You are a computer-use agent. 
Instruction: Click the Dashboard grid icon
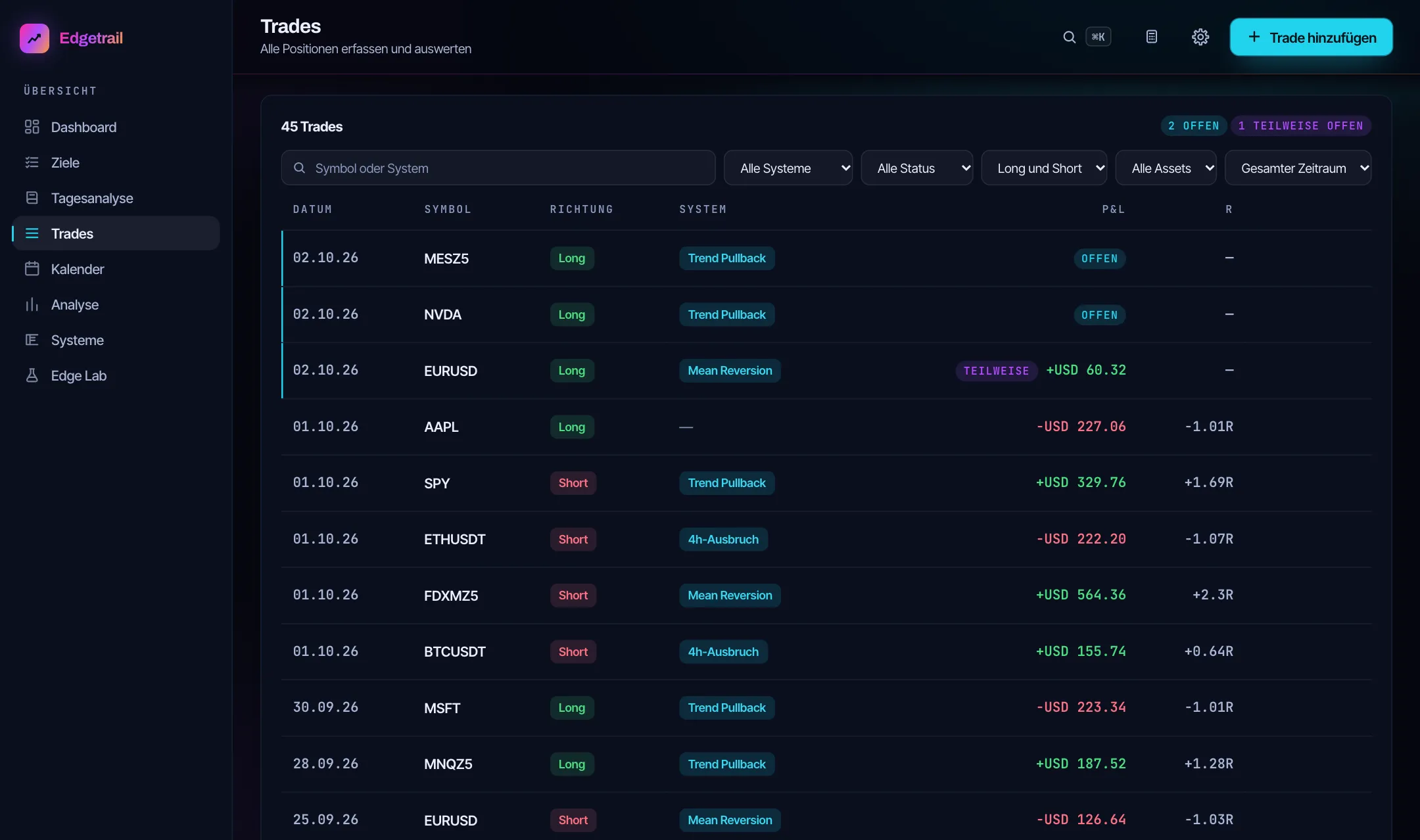point(32,127)
